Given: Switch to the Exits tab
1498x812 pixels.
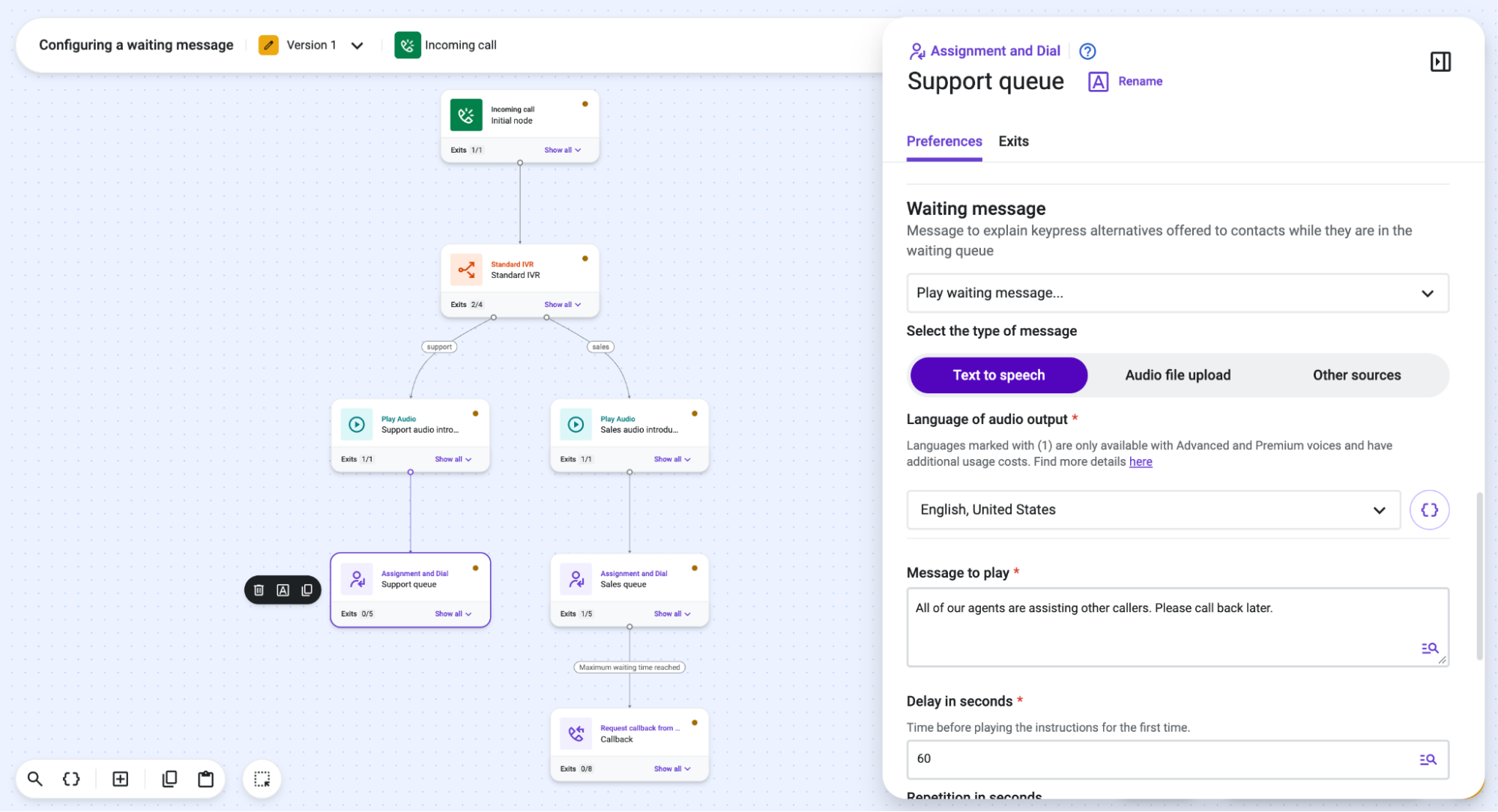Looking at the screenshot, I should click(x=1013, y=142).
